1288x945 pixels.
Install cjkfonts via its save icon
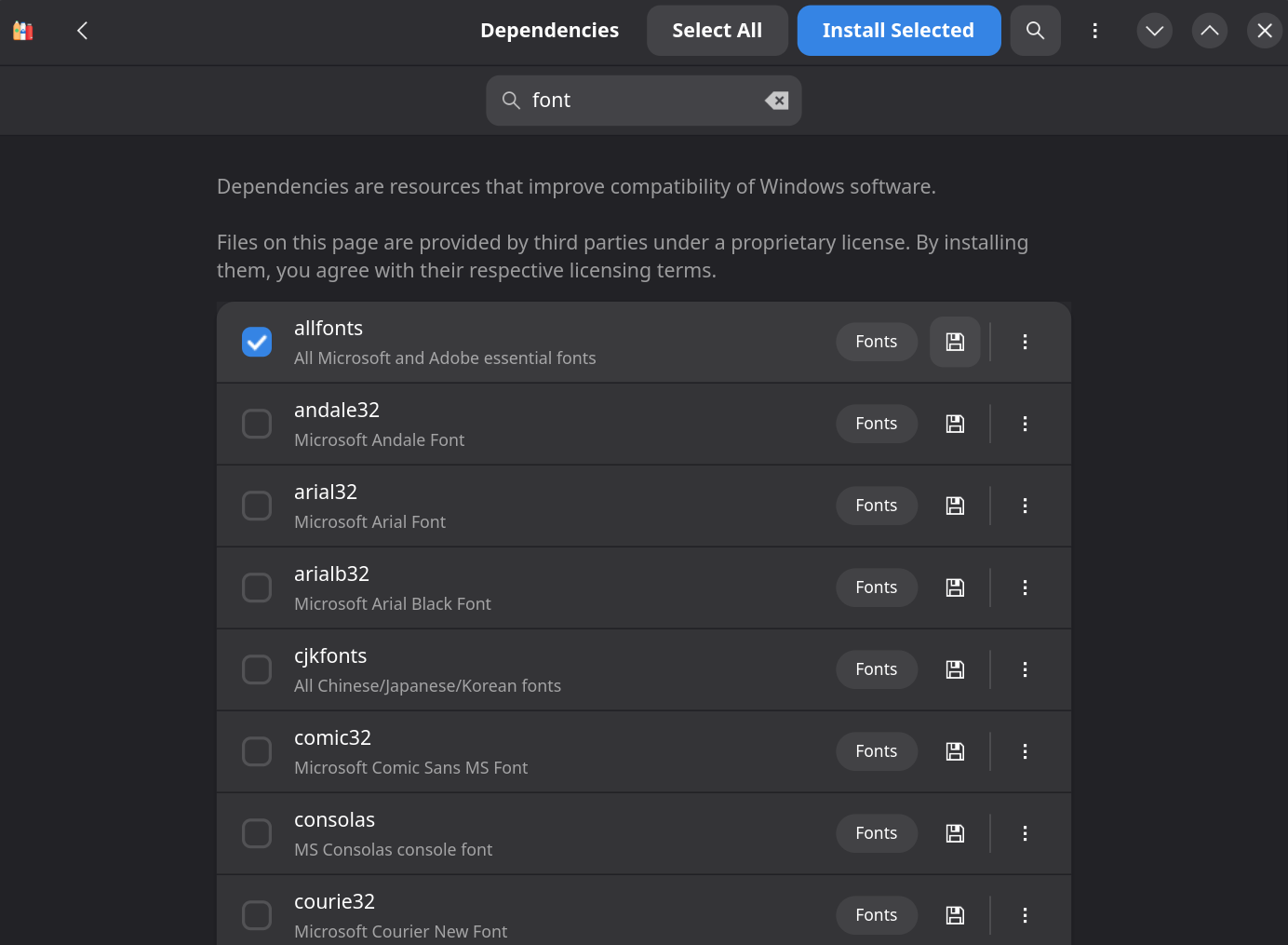pyautogui.click(x=955, y=669)
